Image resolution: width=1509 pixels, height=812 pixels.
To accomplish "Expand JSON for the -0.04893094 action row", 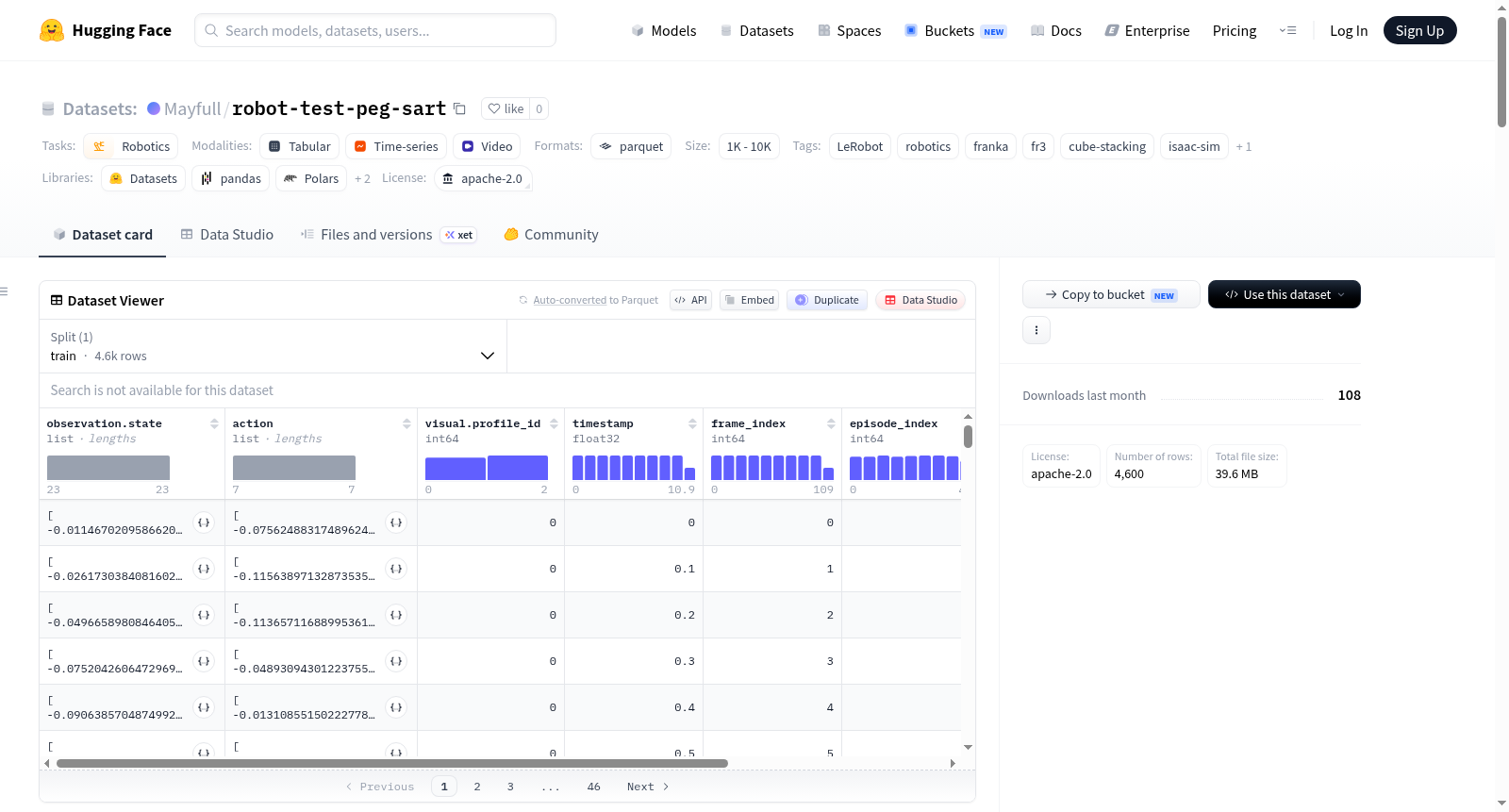I will pyautogui.click(x=396, y=661).
